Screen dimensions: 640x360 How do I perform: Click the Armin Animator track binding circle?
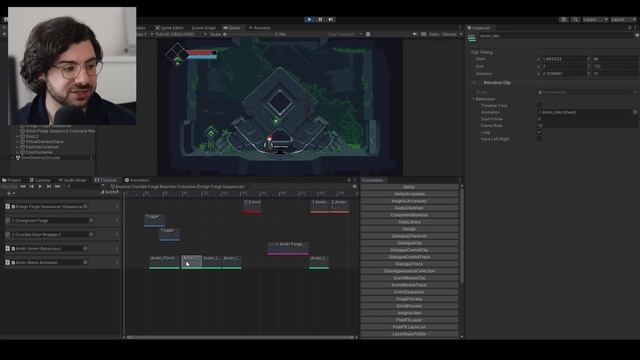click(x=85, y=262)
